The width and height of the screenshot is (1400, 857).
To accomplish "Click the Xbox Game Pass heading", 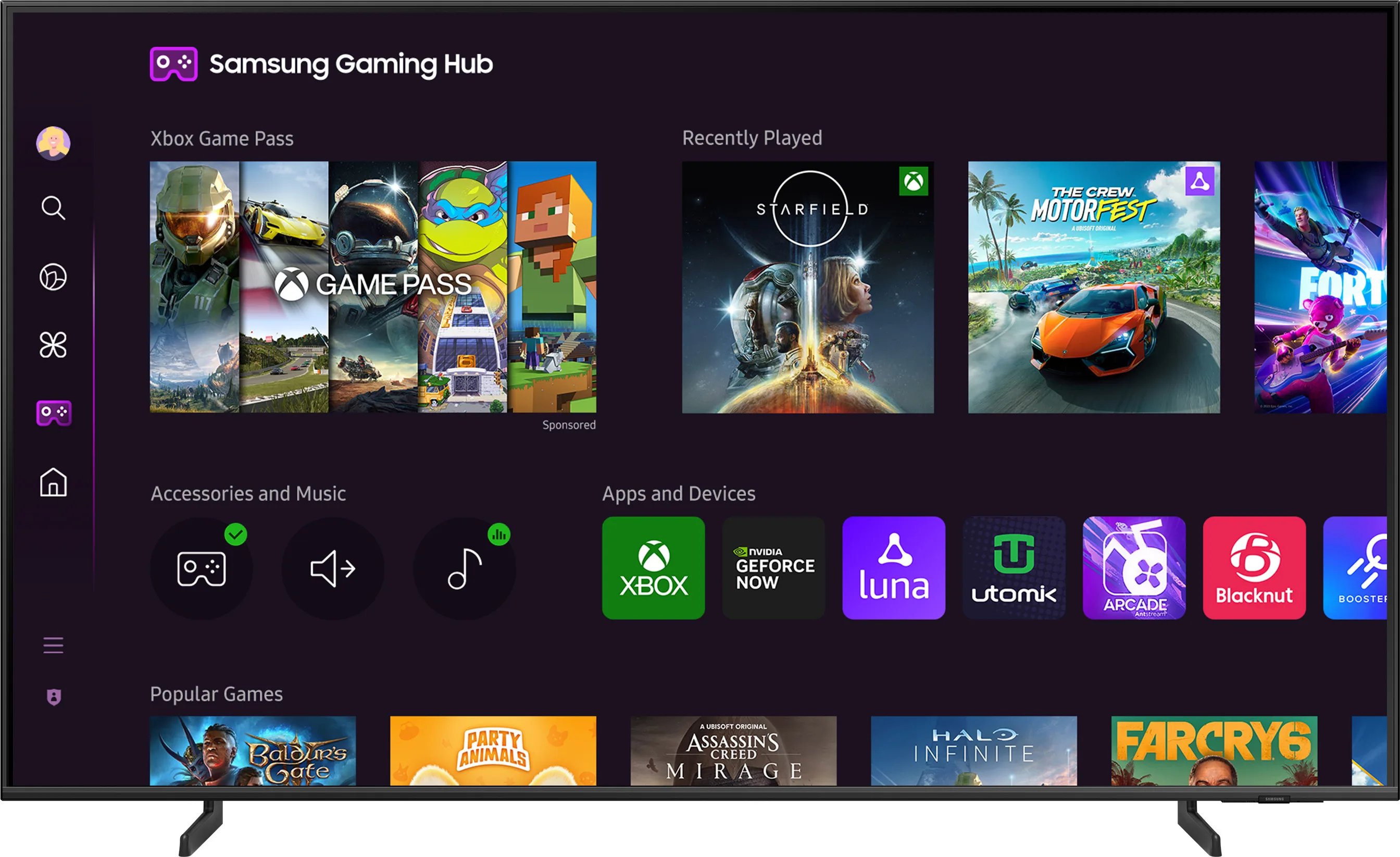I will [222, 139].
